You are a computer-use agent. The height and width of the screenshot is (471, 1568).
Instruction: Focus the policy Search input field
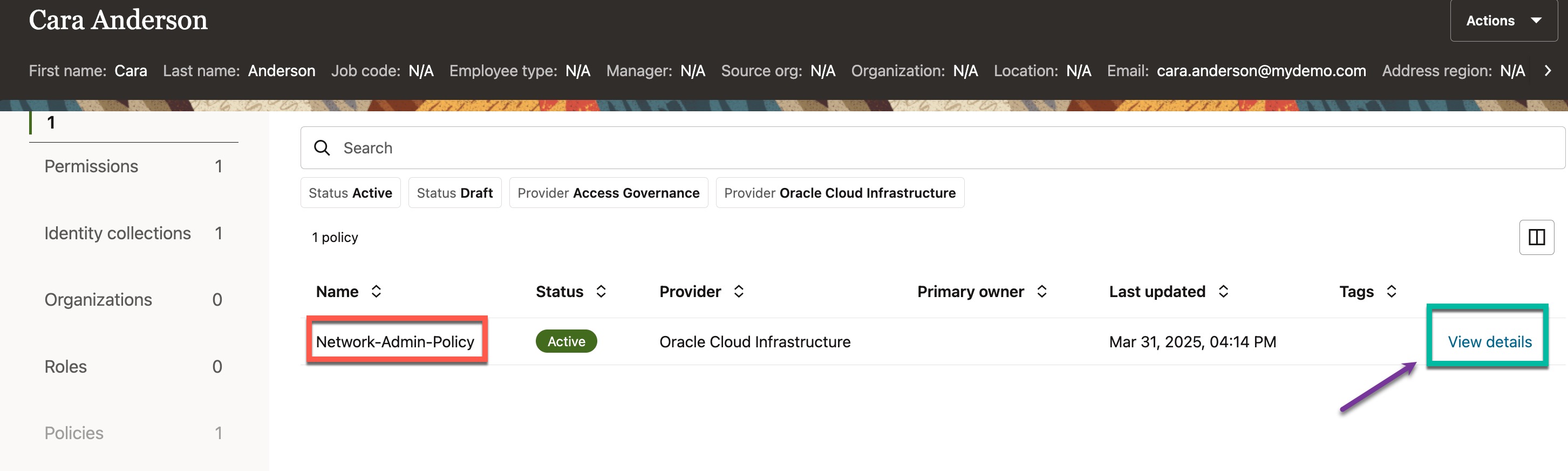click(x=913, y=148)
